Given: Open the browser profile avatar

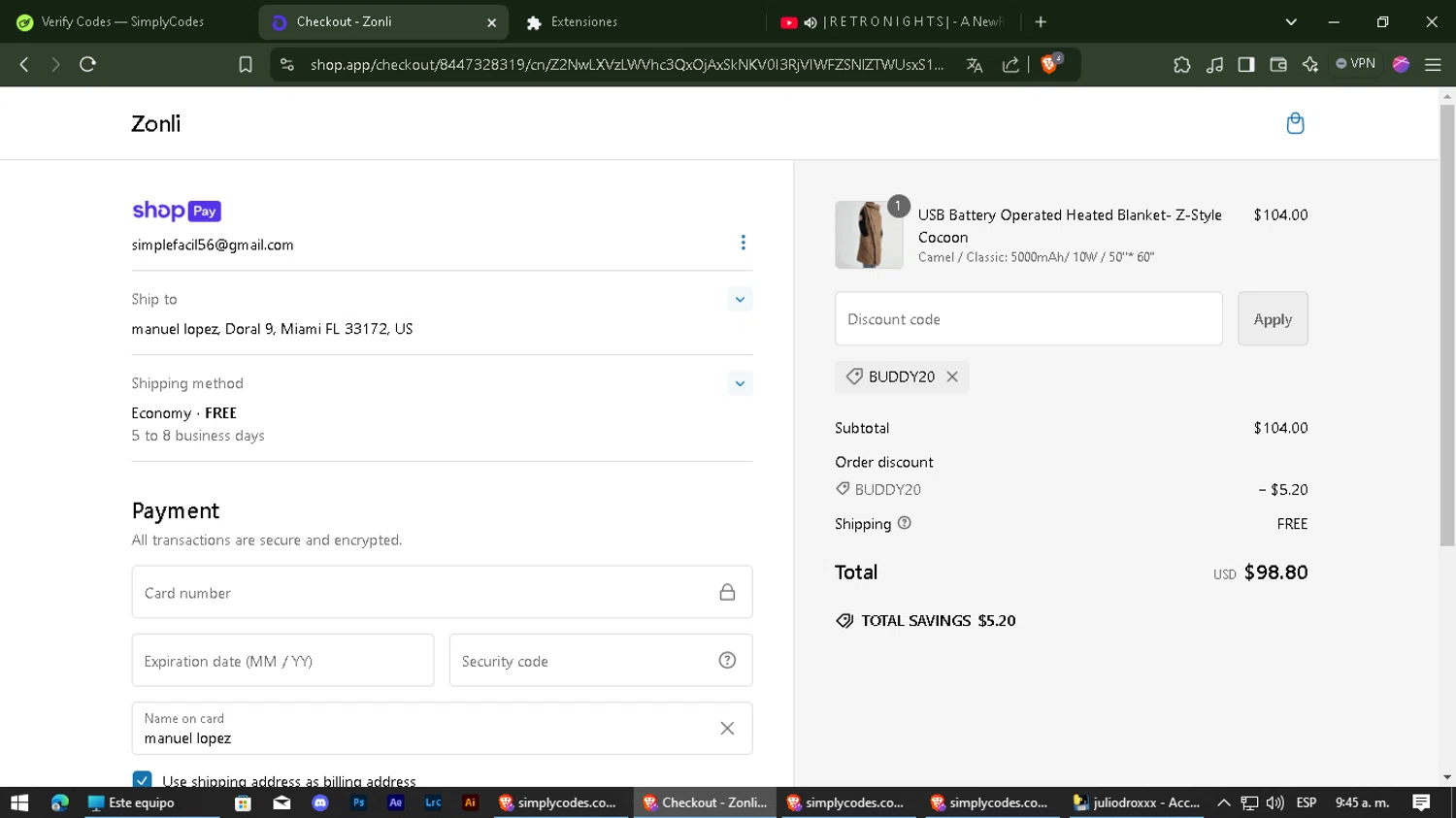Looking at the screenshot, I should click(1401, 64).
